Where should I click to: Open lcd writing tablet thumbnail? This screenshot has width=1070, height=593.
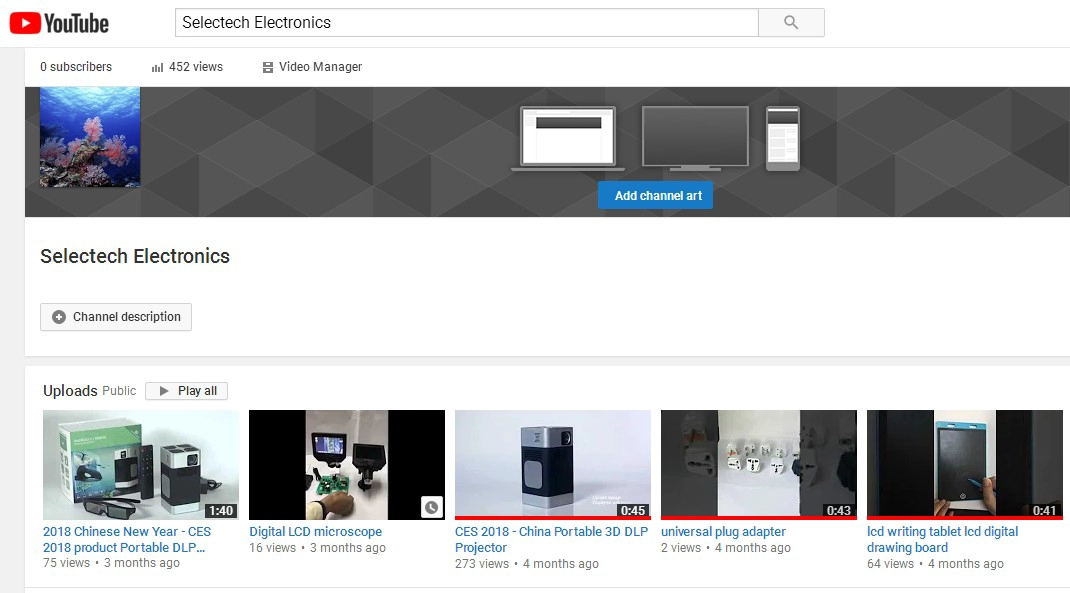(x=965, y=465)
